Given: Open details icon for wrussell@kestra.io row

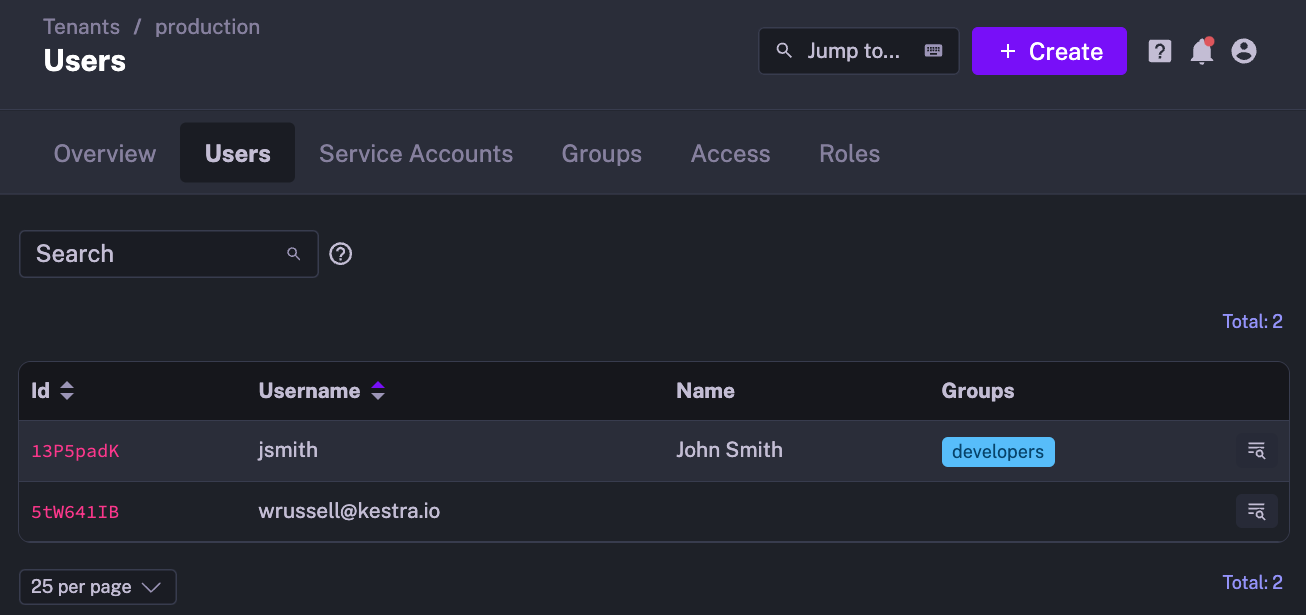Looking at the screenshot, I should (x=1256, y=512).
